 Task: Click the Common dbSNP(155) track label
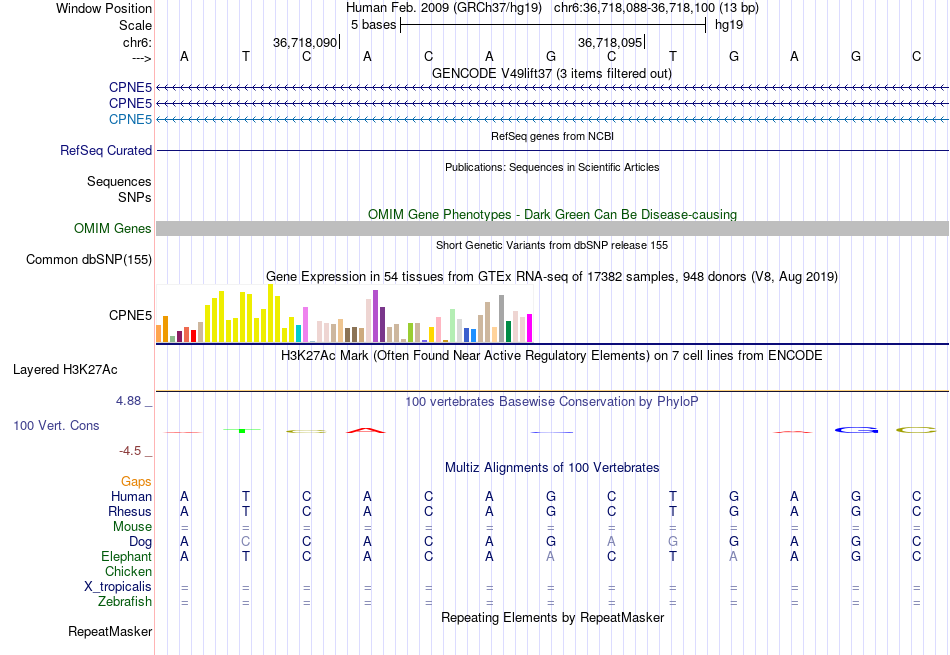pyautogui.click(x=89, y=259)
